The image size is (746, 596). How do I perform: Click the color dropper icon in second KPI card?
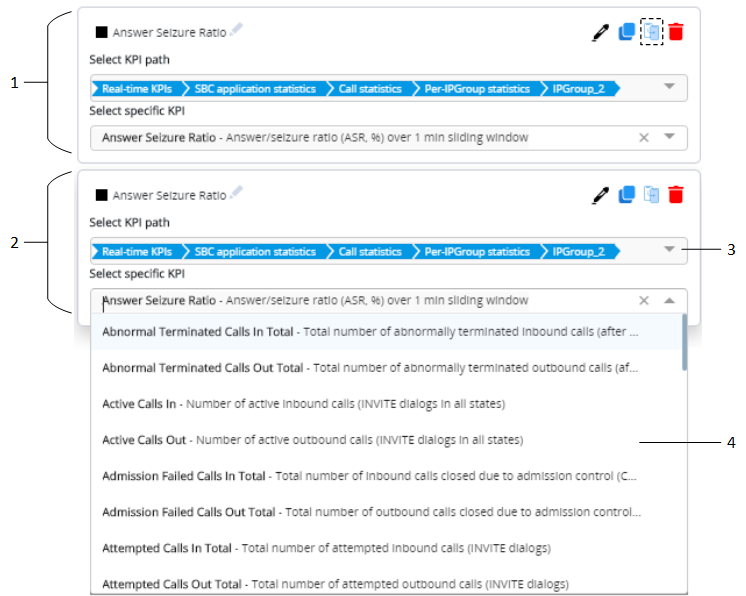tap(600, 195)
